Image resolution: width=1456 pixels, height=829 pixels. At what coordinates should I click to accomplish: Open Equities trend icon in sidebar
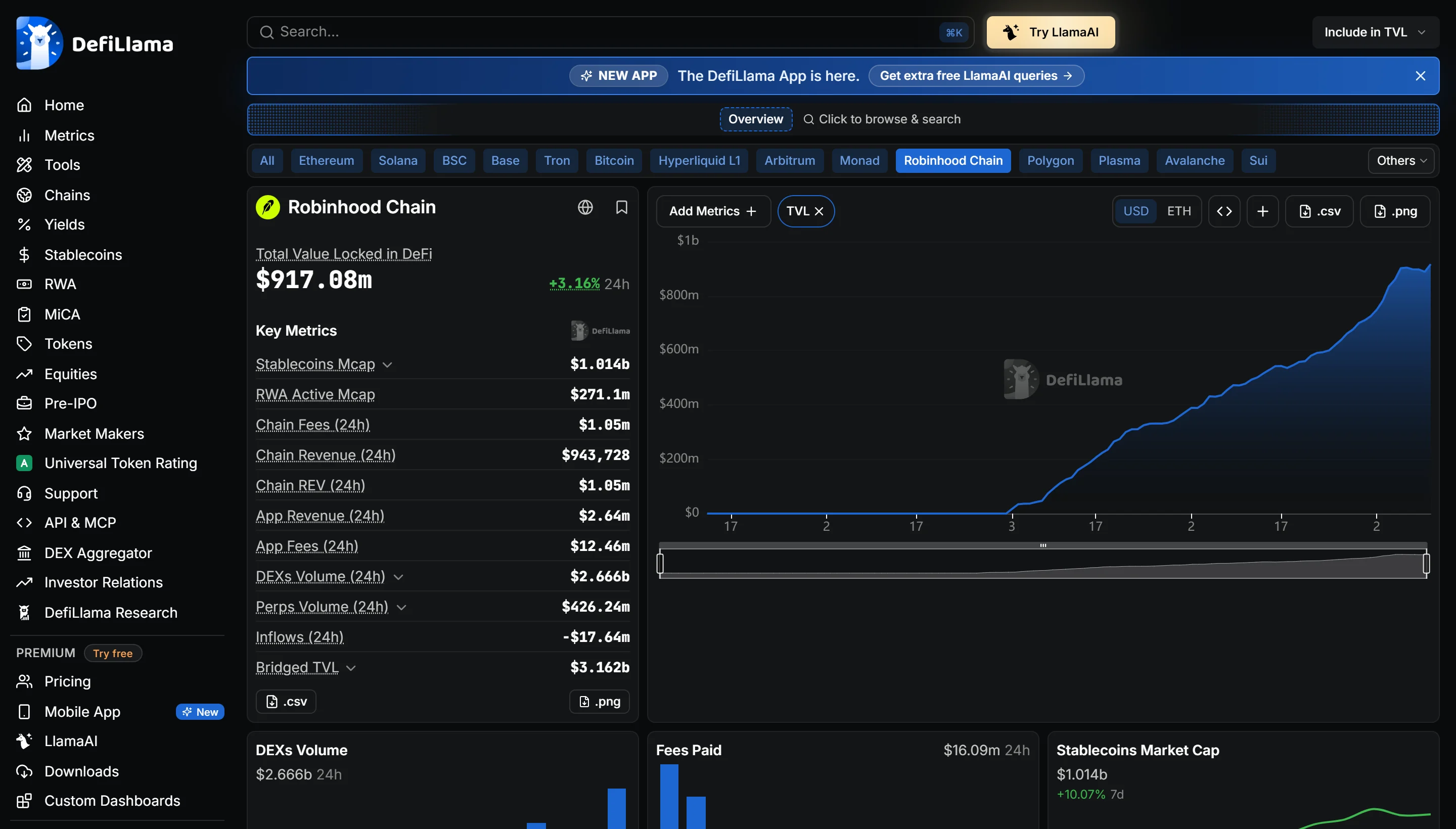[x=24, y=374]
